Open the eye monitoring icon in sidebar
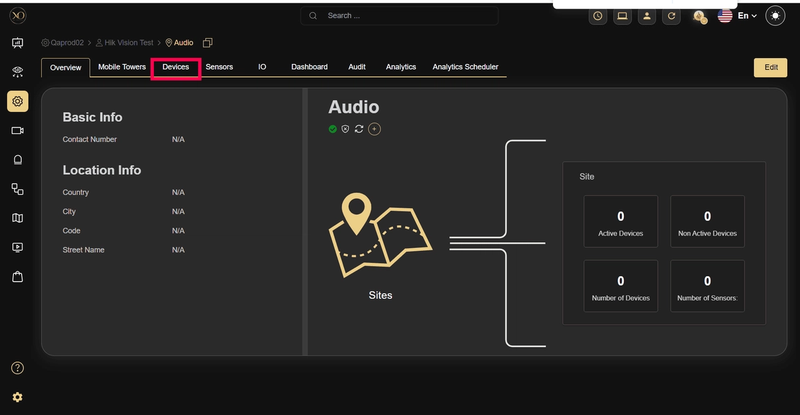The image size is (800, 415). click(17, 72)
